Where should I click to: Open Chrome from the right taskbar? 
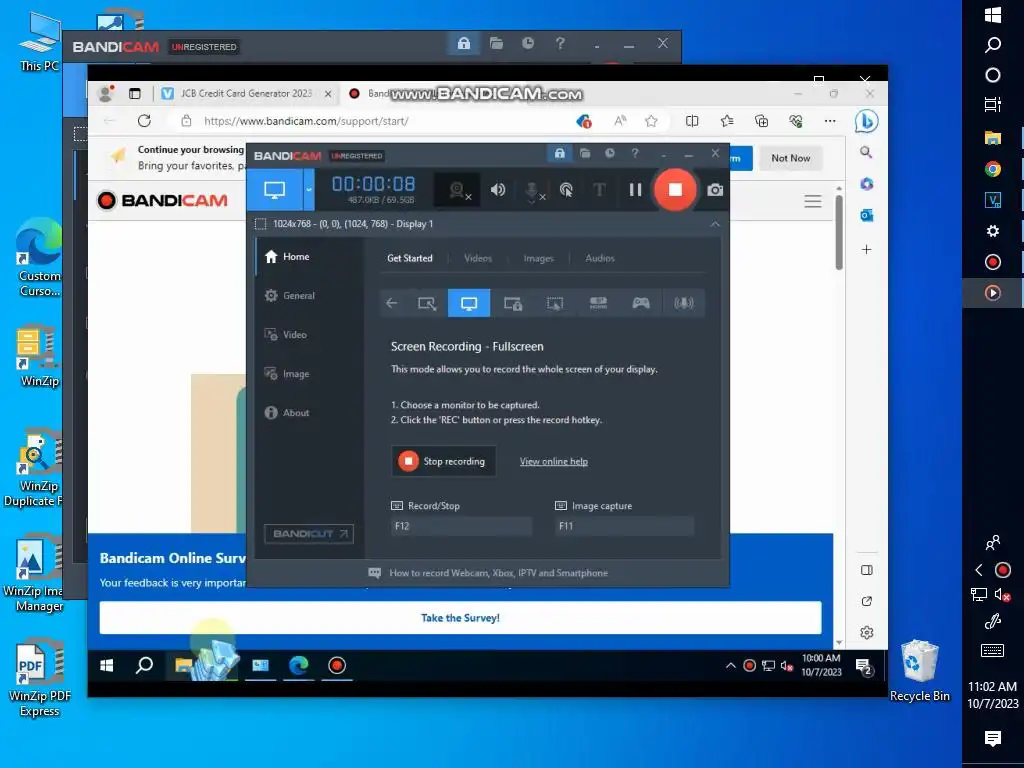[x=993, y=169]
